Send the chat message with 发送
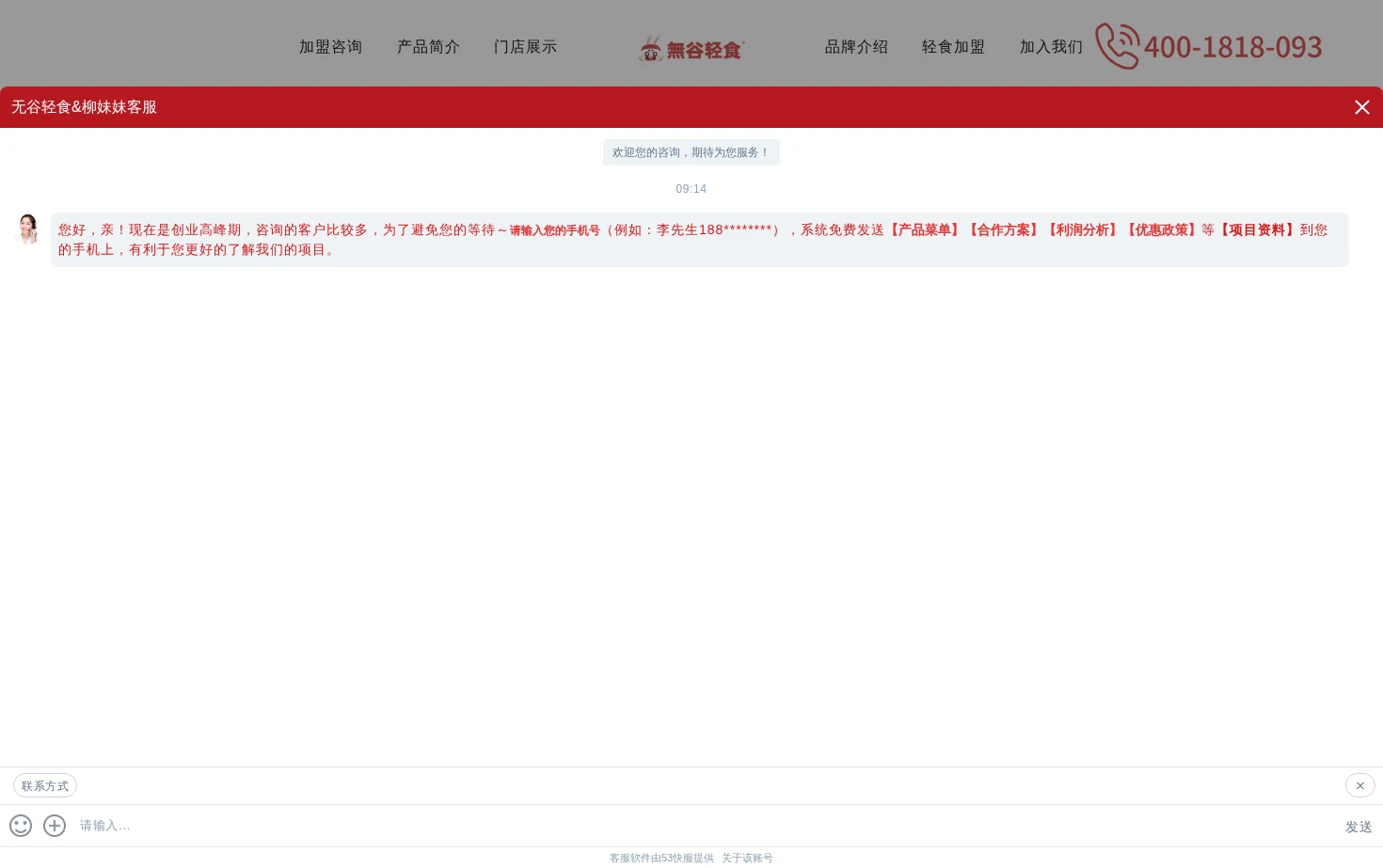Screen dimensions: 1383x868 pyautogui.click(x=1359, y=827)
